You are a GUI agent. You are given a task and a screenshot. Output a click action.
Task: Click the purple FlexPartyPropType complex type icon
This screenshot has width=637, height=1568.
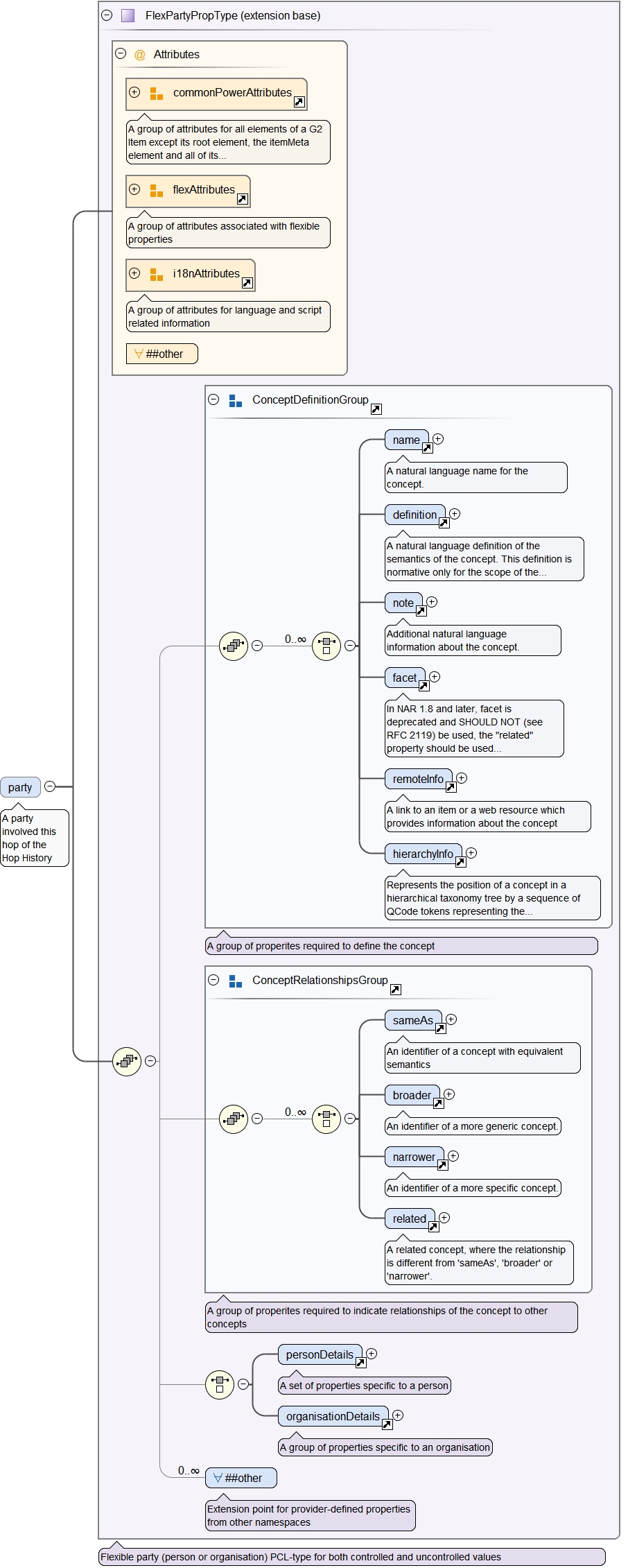click(128, 15)
